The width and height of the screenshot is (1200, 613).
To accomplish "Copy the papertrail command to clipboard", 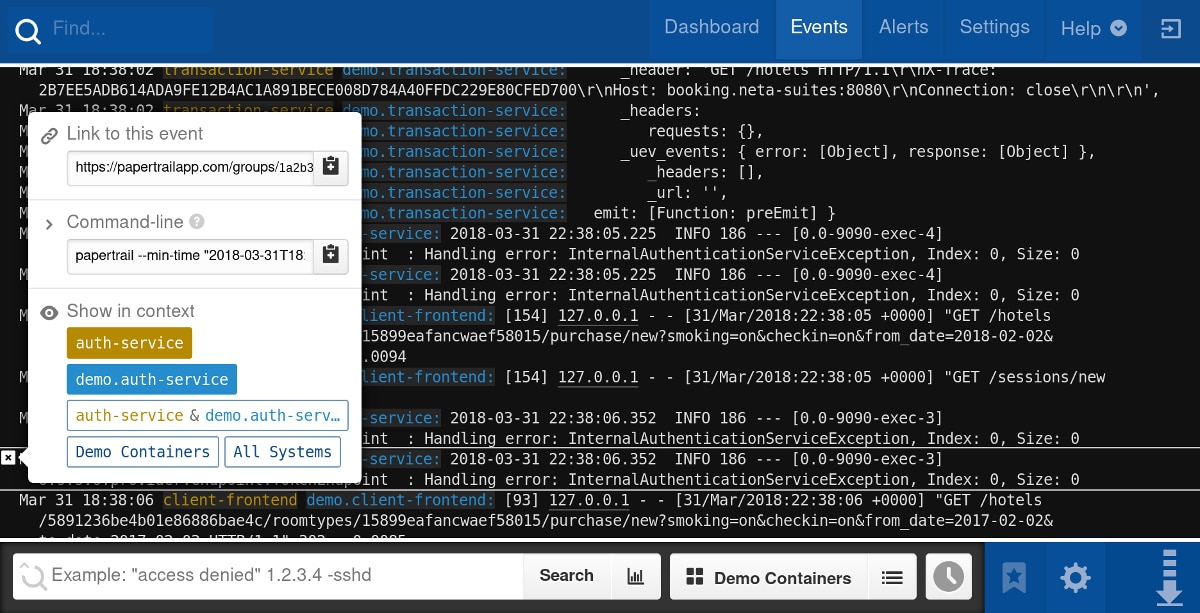I will coord(331,255).
